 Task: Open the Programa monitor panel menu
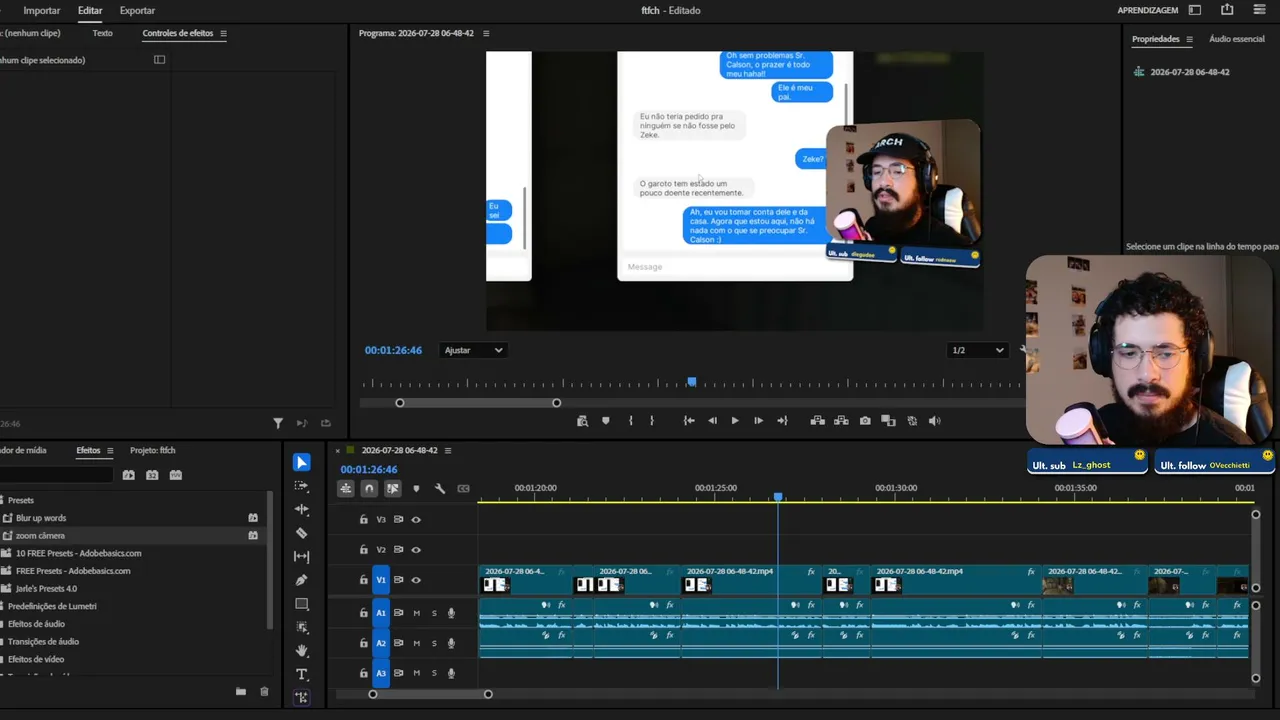point(486,33)
